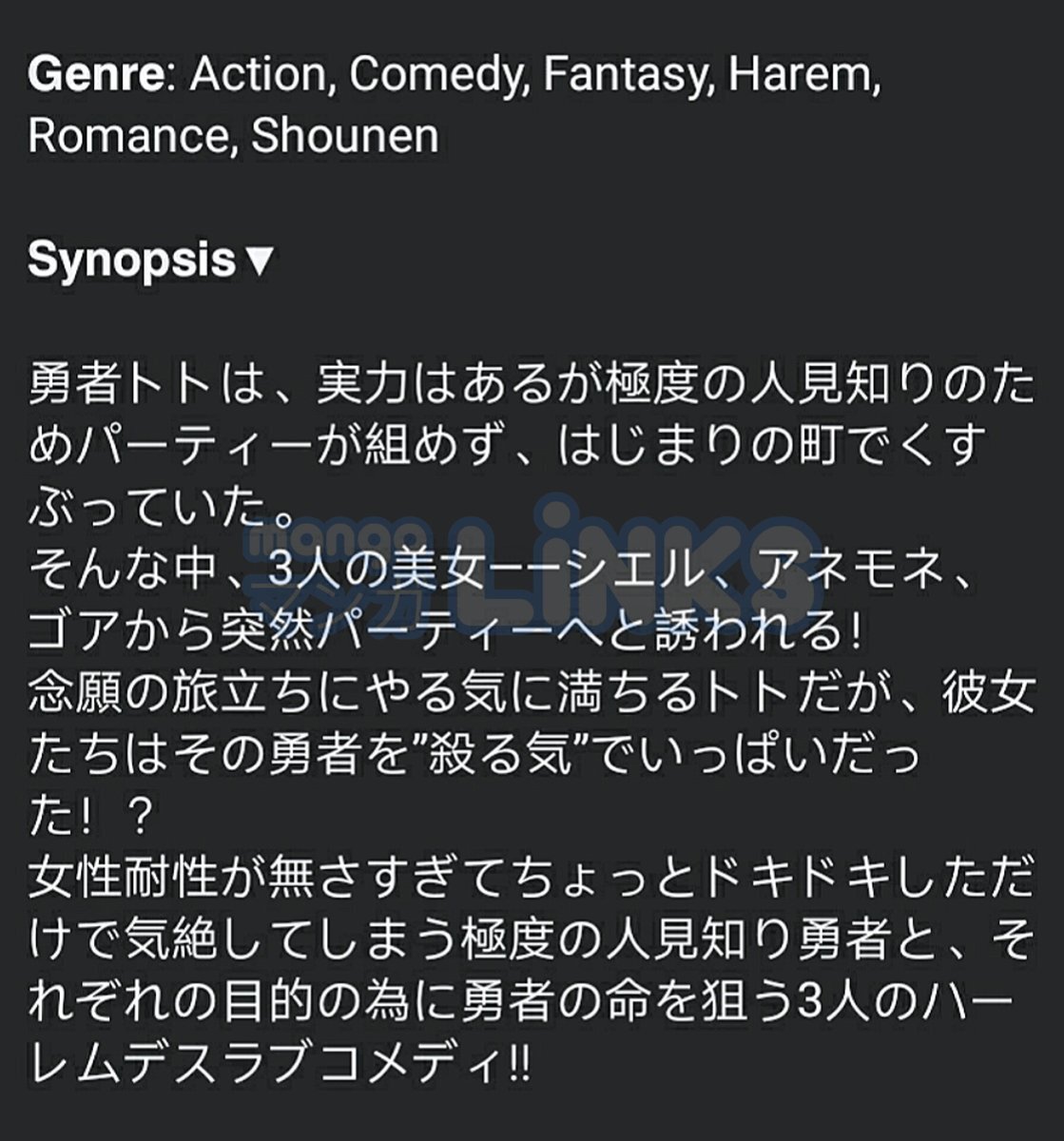Select the Comedy genre tag

coord(437,73)
